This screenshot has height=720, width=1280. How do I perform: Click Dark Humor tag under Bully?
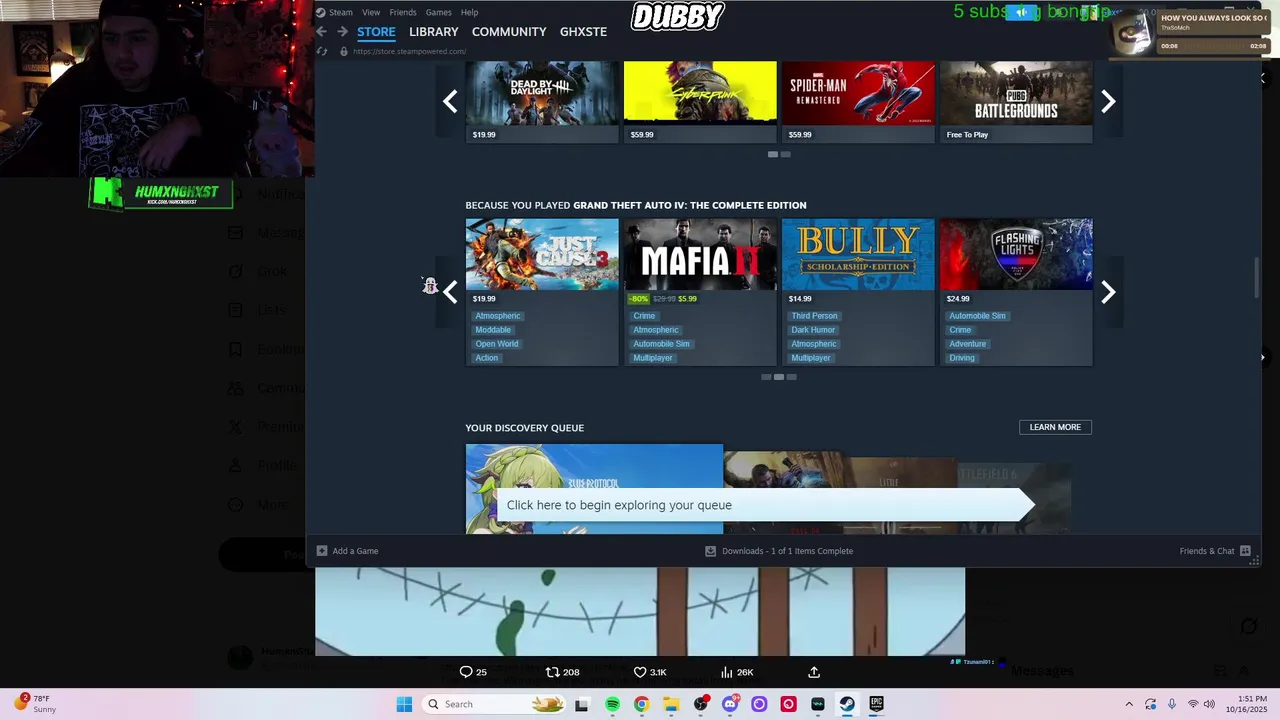point(813,330)
